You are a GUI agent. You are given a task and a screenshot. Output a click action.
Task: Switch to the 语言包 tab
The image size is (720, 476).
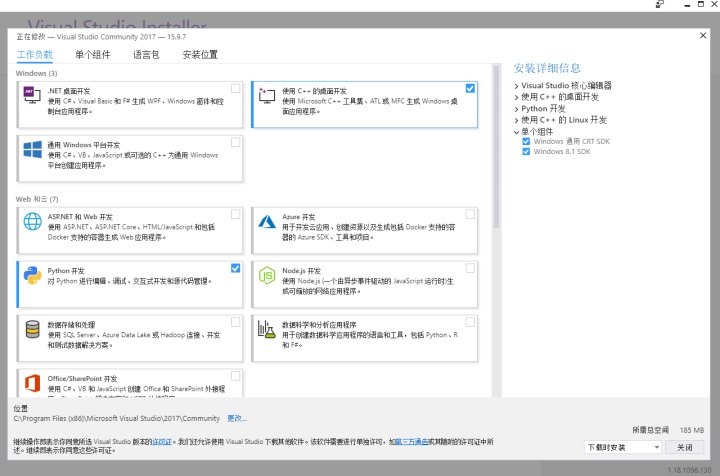coord(146,55)
